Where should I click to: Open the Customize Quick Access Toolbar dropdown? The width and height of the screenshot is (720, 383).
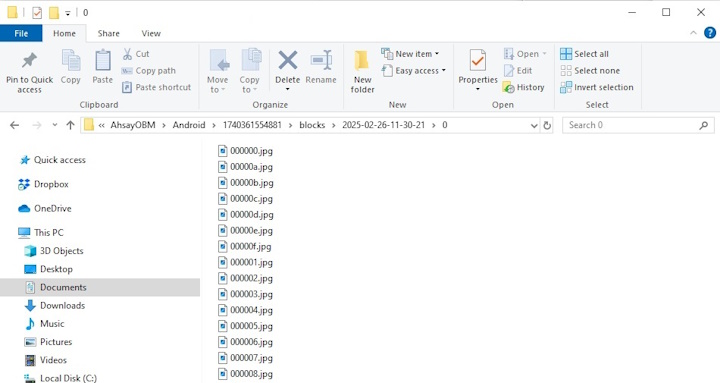point(67,13)
